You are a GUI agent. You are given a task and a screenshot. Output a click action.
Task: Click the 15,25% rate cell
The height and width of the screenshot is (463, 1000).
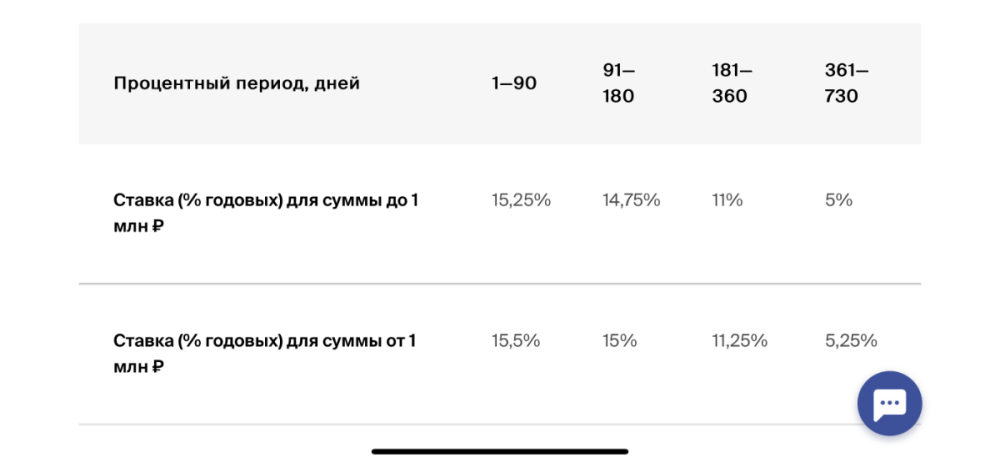click(x=521, y=200)
